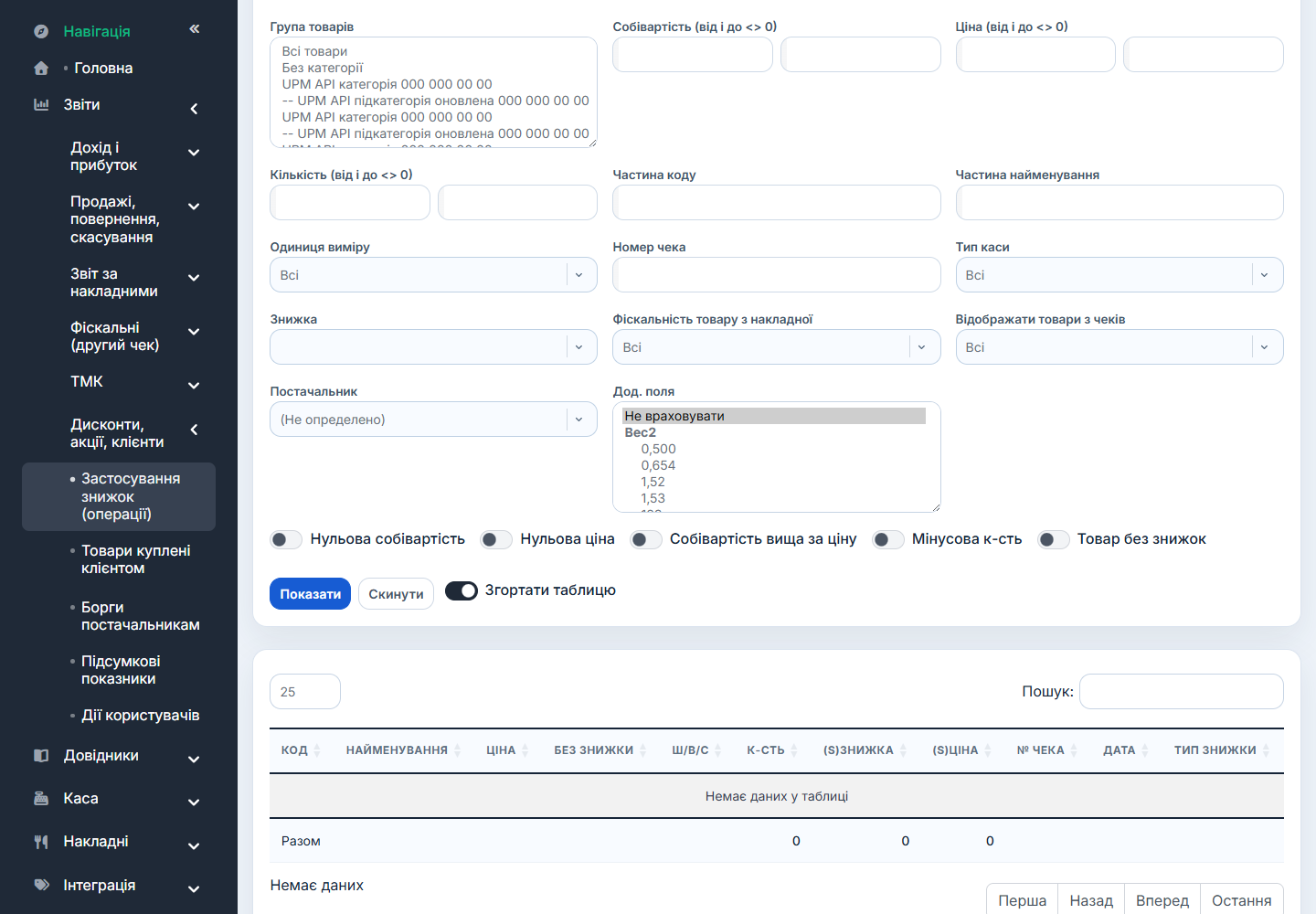Turn off Згортати таблицю switch
This screenshot has height=914, width=1316.
[x=462, y=590]
